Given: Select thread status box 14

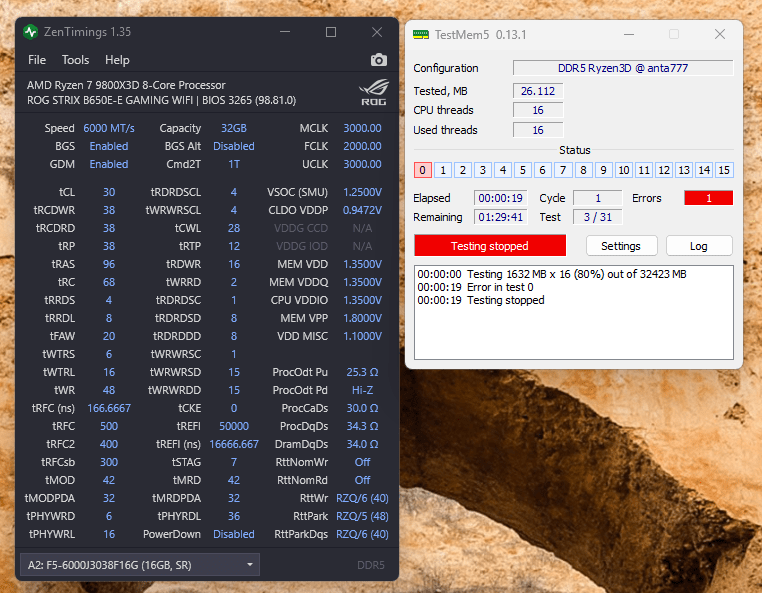Looking at the screenshot, I should (704, 170).
